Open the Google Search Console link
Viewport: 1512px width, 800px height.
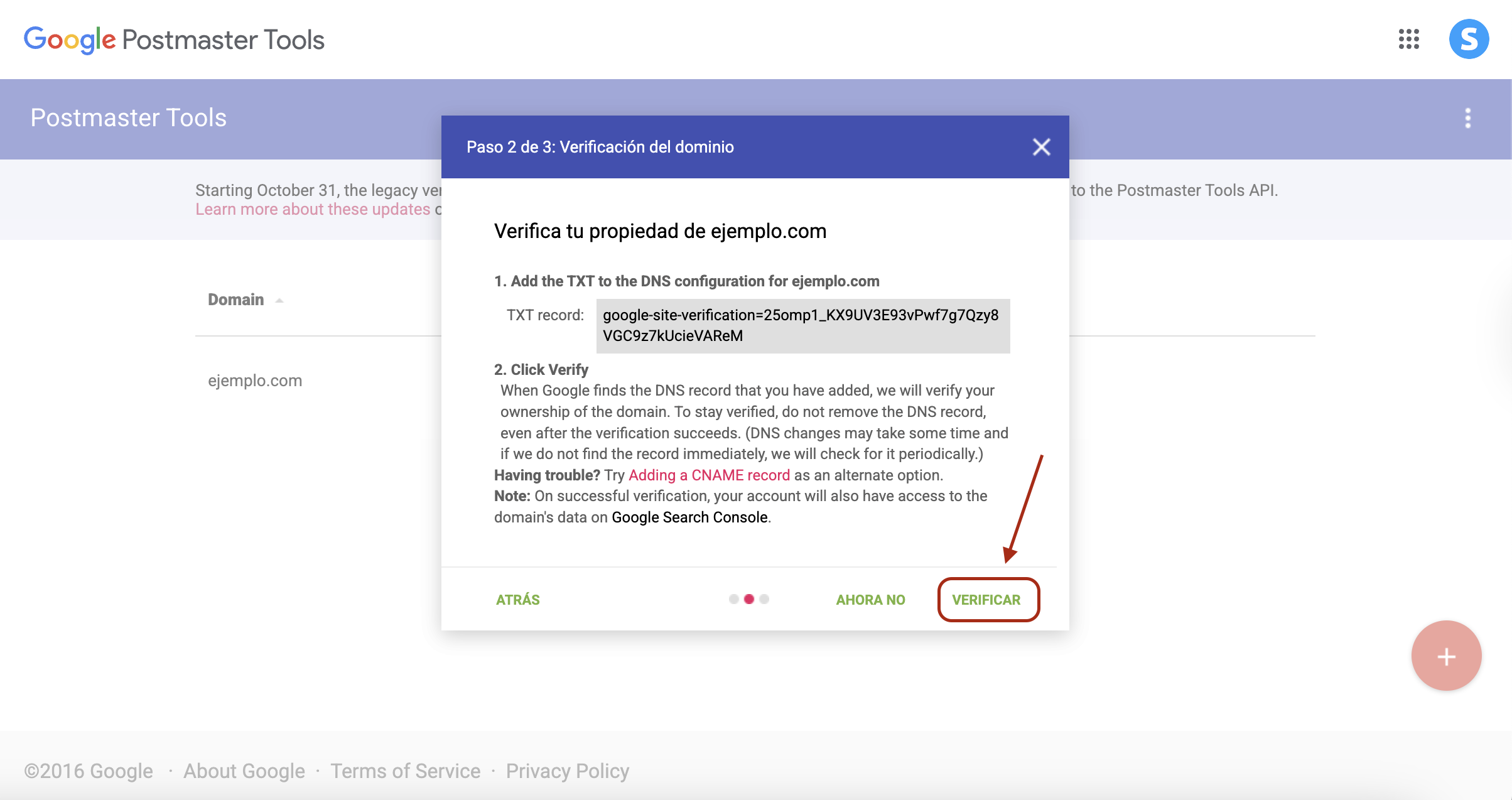(689, 517)
